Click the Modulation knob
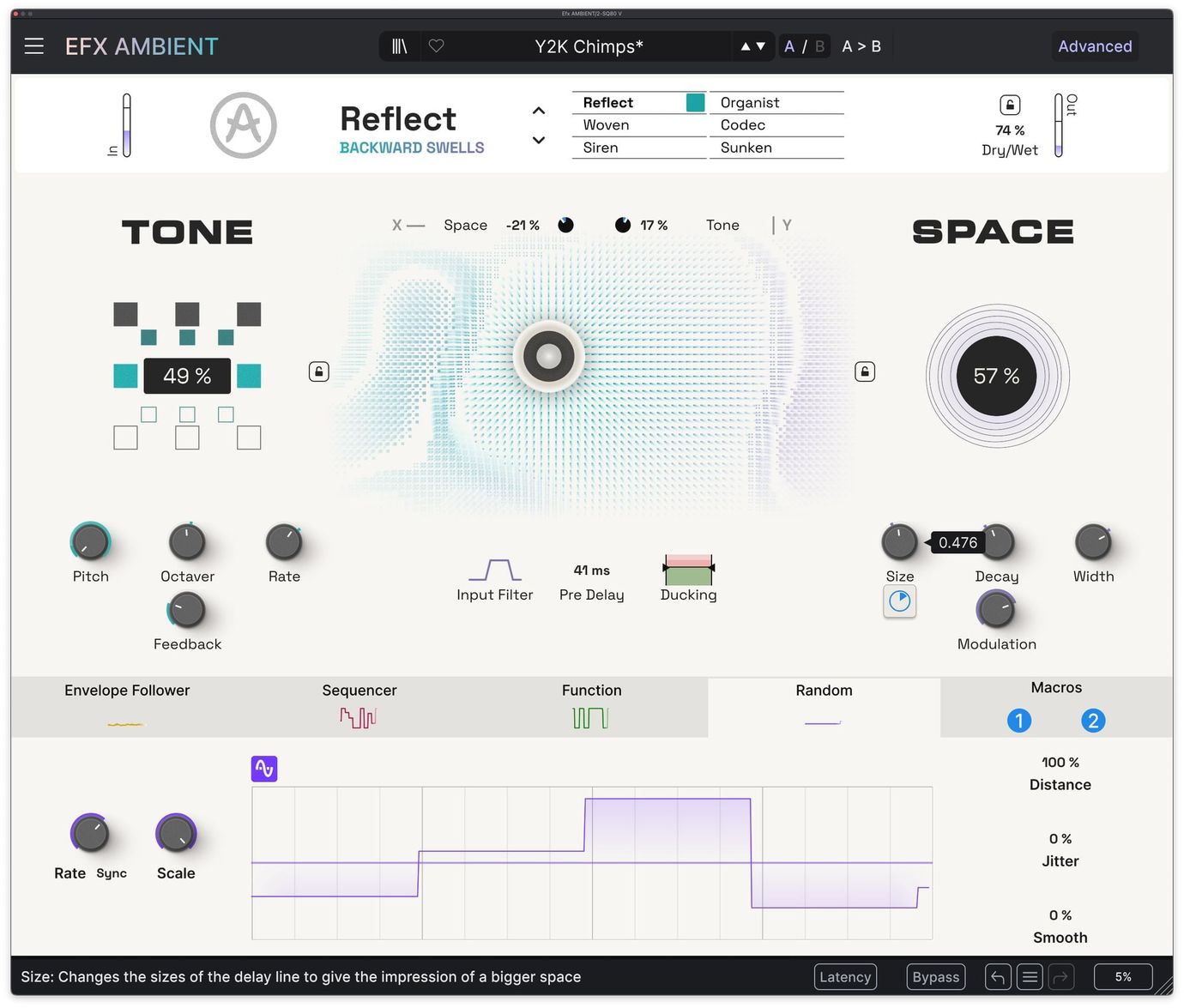This screenshot has width=1184, height=1008. [996, 610]
